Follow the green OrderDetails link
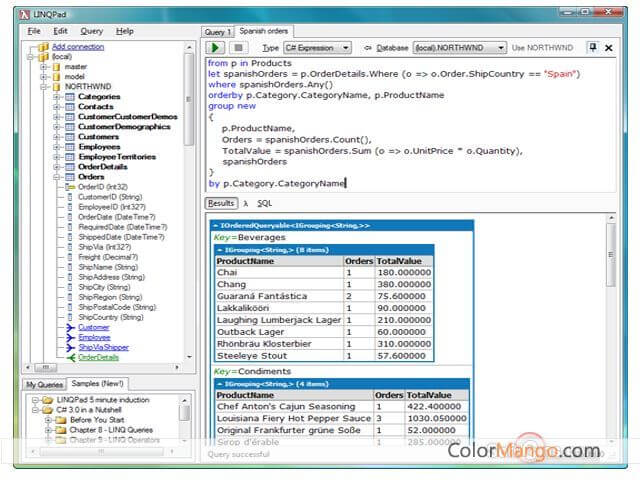 (98, 358)
